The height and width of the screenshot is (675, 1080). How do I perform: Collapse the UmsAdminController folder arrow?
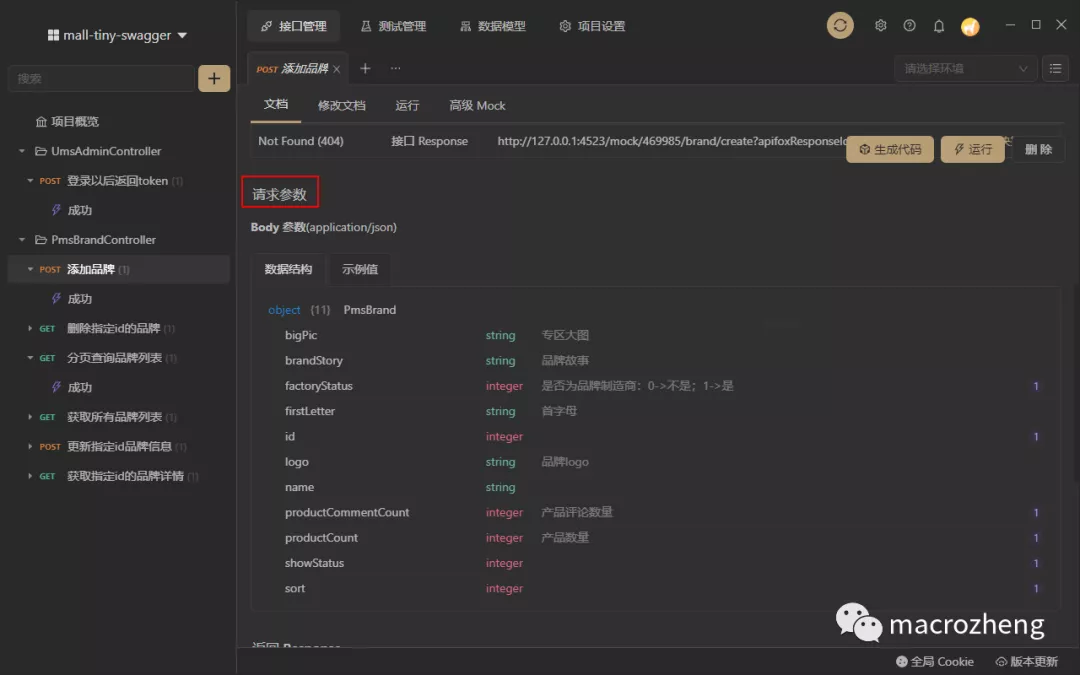pyautogui.click(x=22, y=152)
